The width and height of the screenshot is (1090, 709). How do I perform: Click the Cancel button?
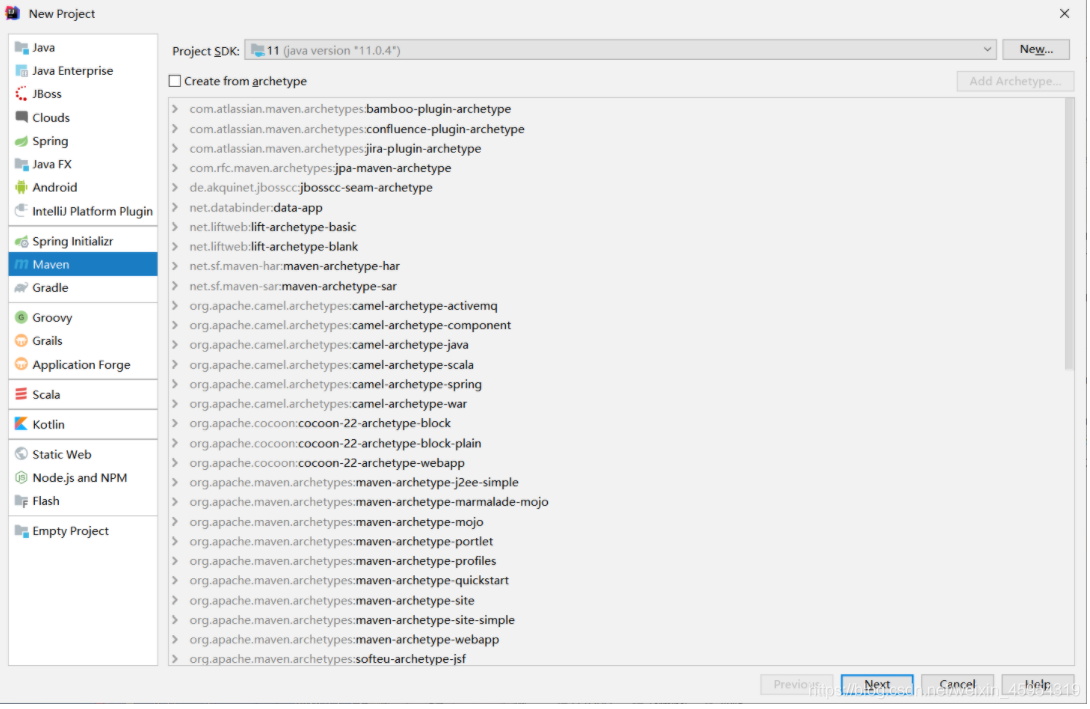[957, 685]
